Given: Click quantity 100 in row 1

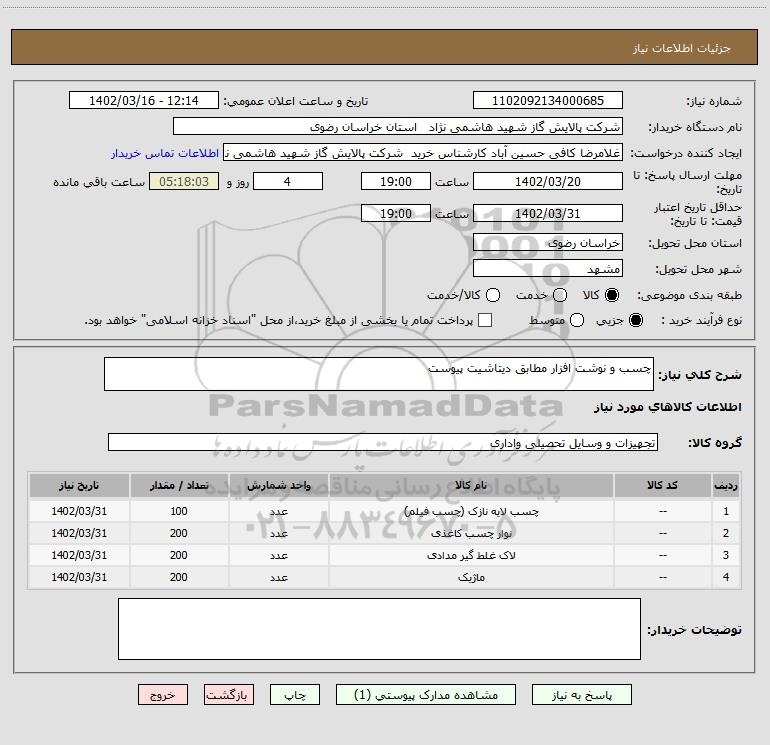Looking at the screenshot, I should click(x=179, y=511).
